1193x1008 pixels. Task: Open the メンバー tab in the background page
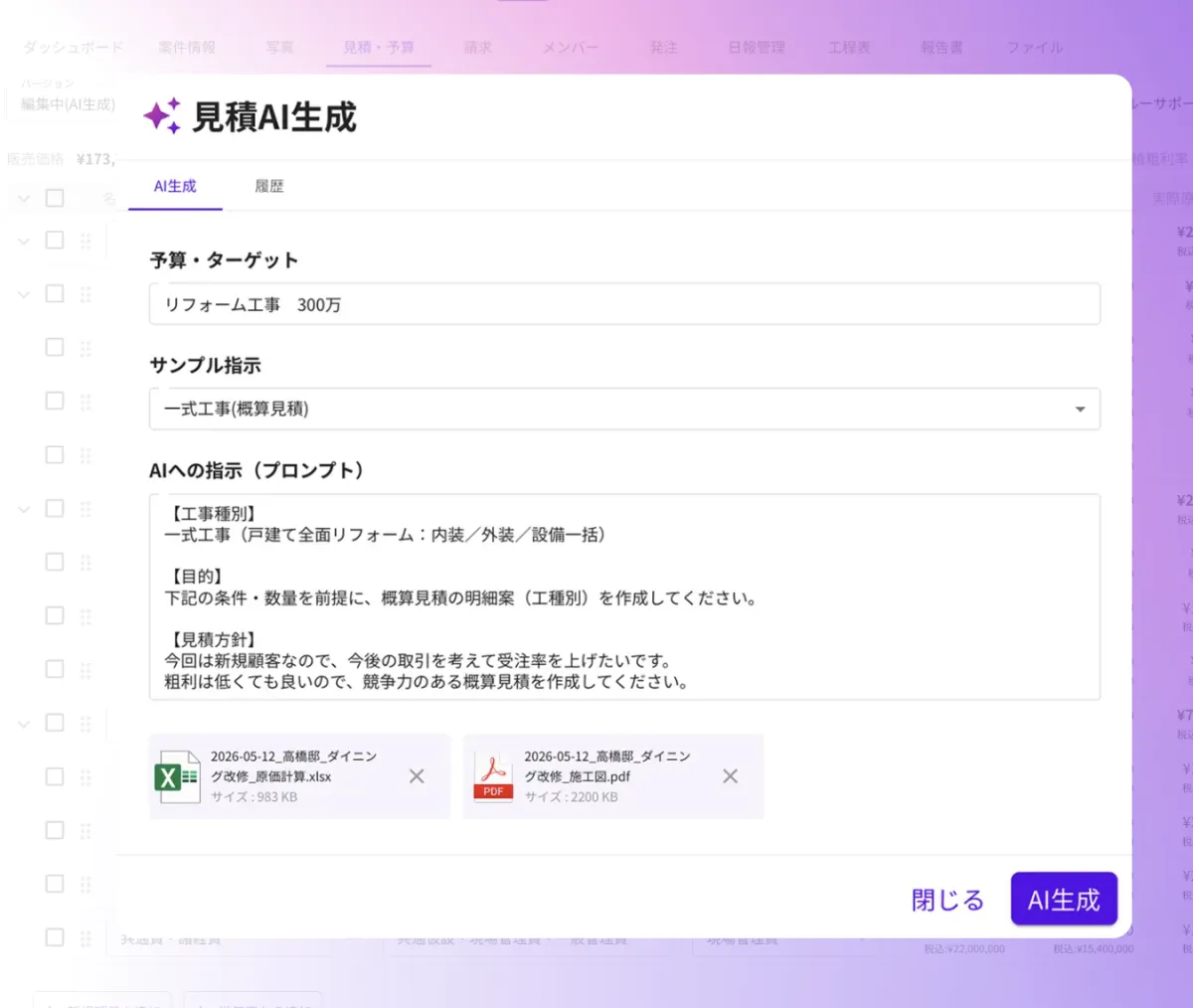point(571,47)
